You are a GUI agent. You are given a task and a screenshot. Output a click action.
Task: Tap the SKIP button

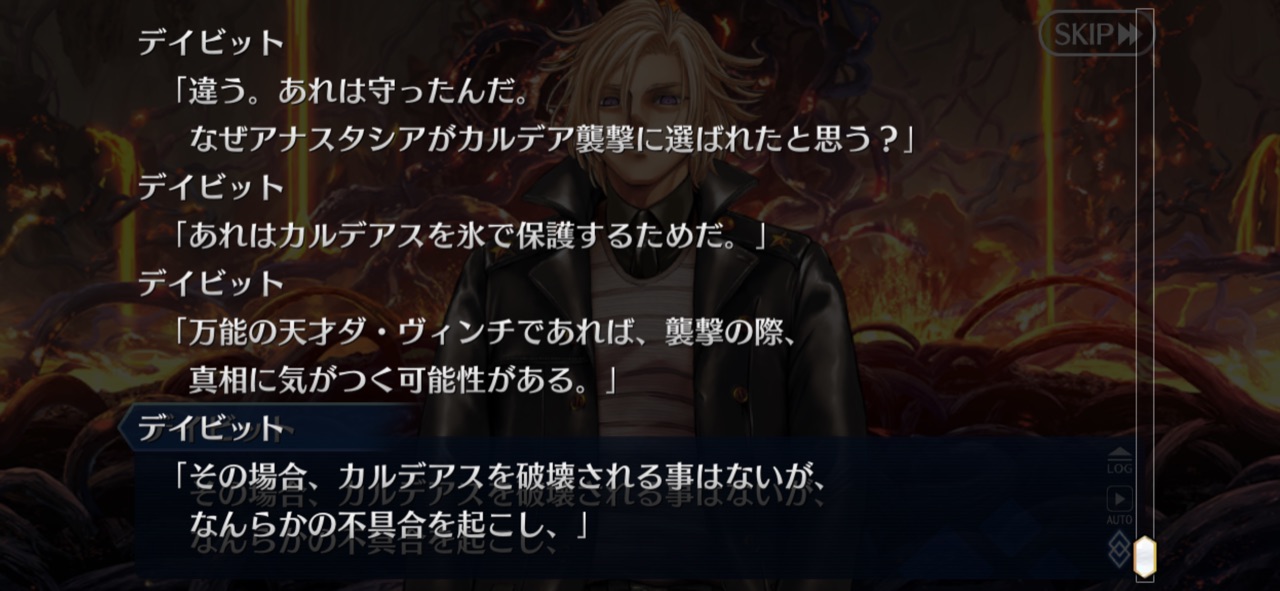(x=1096, y=35)
